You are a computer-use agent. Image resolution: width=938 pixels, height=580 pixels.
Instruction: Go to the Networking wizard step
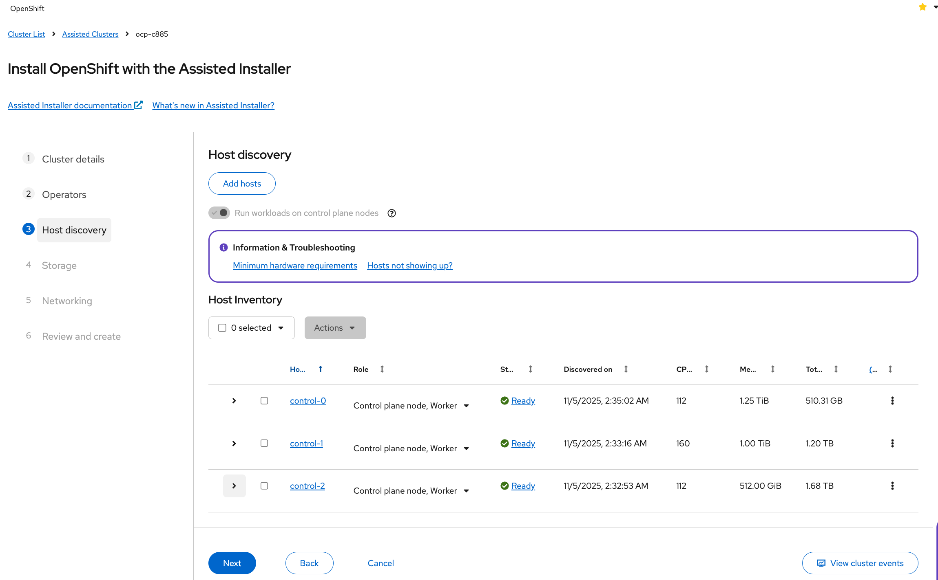(65, 300)
